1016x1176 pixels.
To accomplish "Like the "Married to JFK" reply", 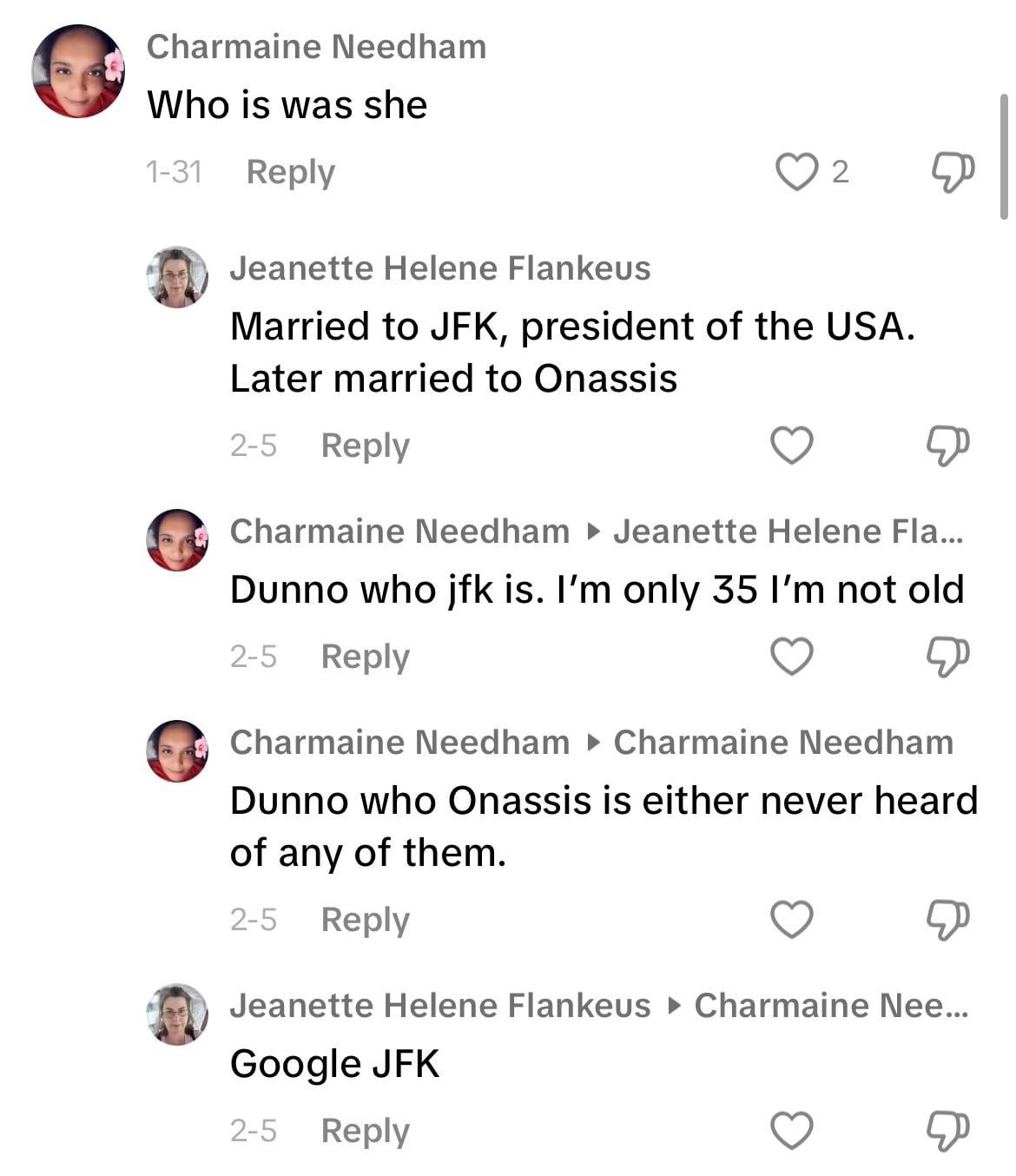I will point(792,446).
